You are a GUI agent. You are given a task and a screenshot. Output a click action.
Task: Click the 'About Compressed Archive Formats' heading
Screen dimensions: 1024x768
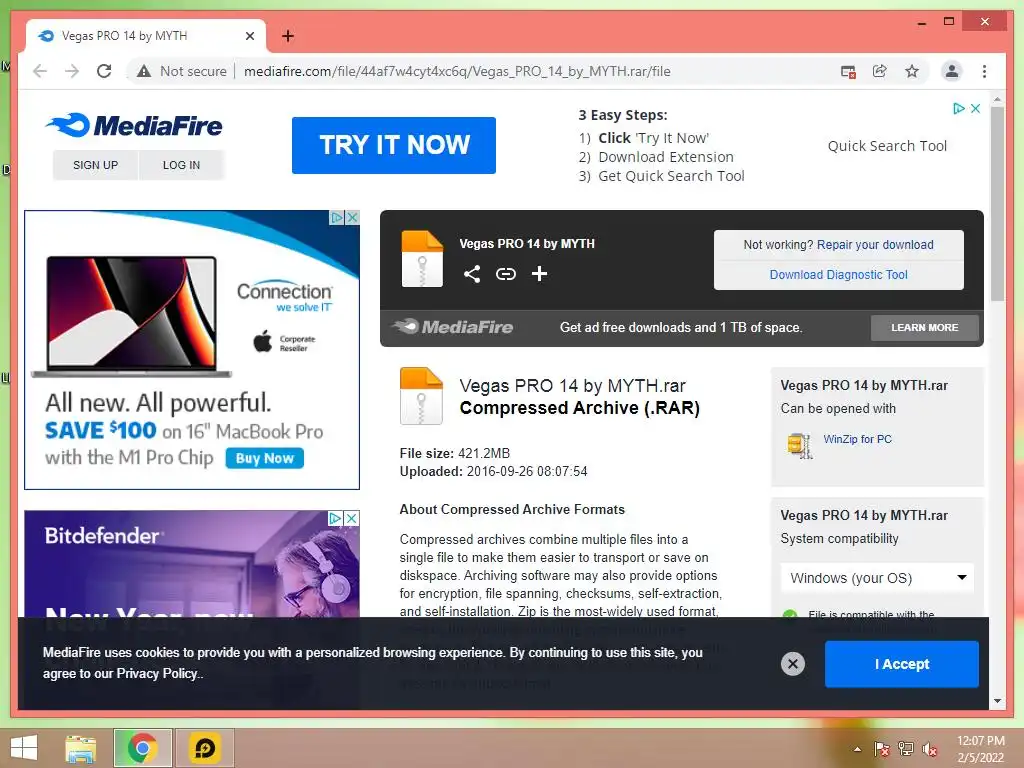tap(512, 509)
